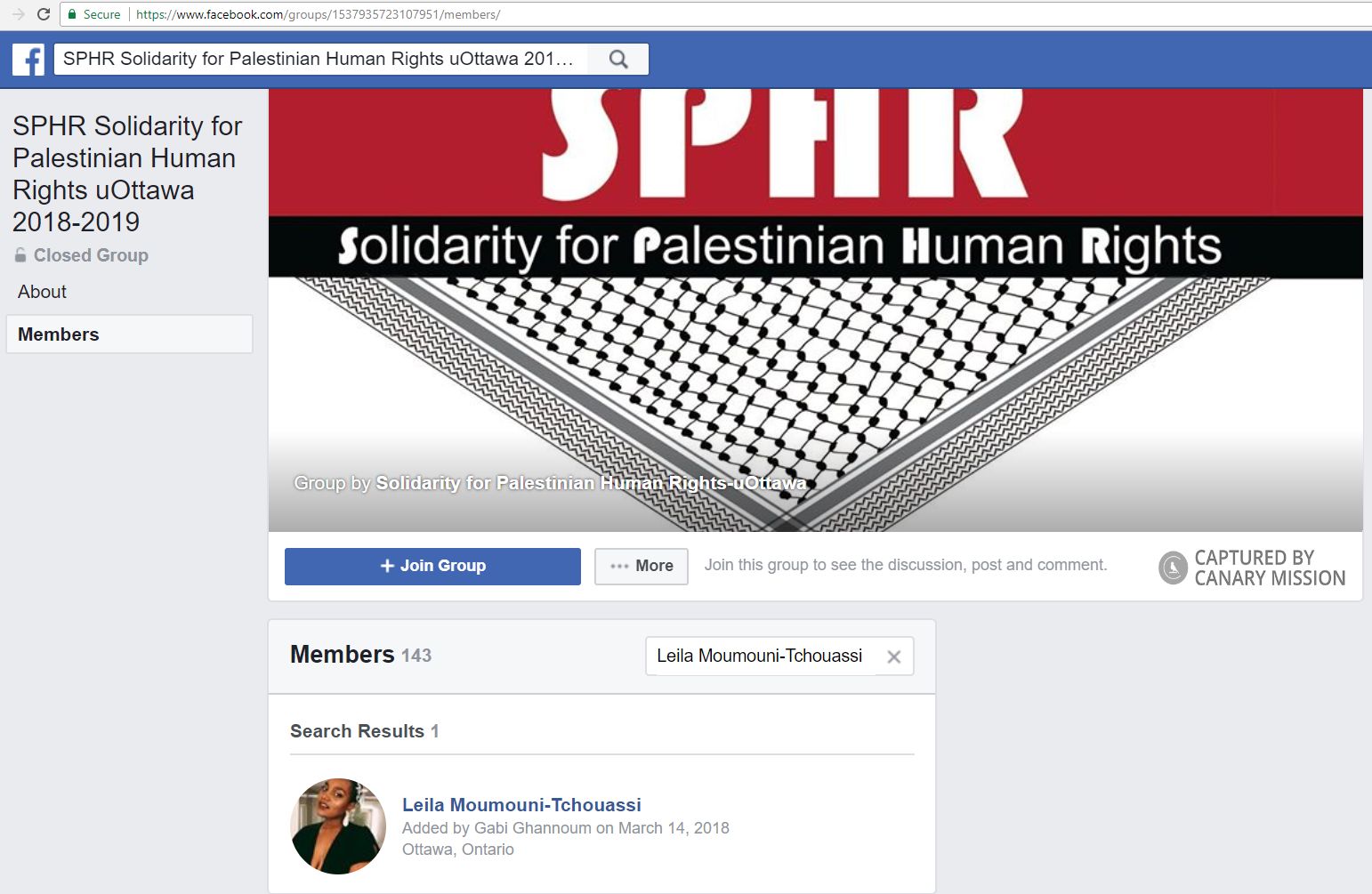Click the Canary Mission watermark logo
The width and height of the screenshot is (1372, 894).
[1252, 568]
